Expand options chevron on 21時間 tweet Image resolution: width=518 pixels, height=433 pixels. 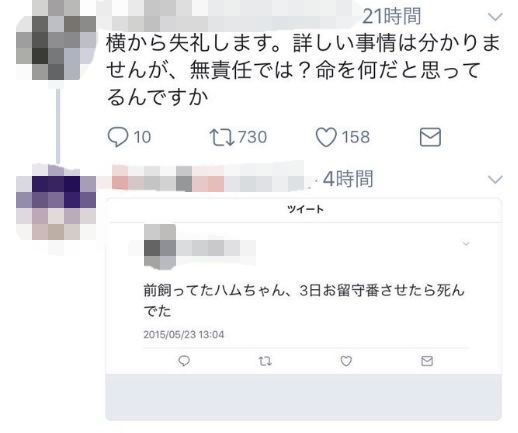pyautogui.click(x=495, y=17)
